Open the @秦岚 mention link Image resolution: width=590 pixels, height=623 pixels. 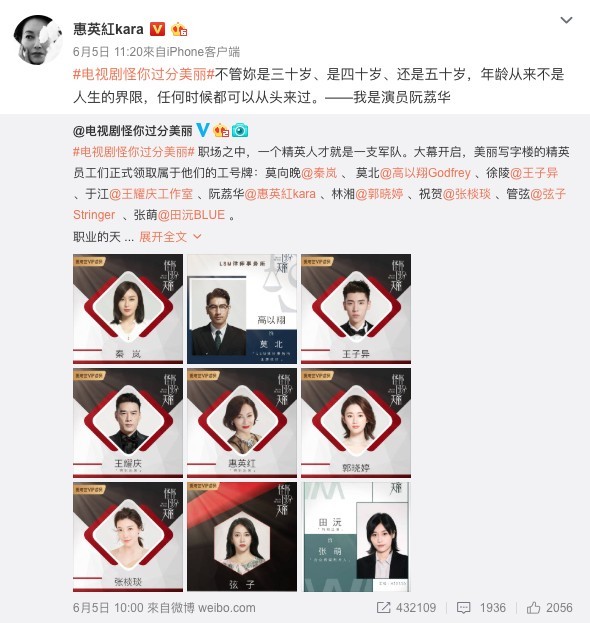click(319, 173)
